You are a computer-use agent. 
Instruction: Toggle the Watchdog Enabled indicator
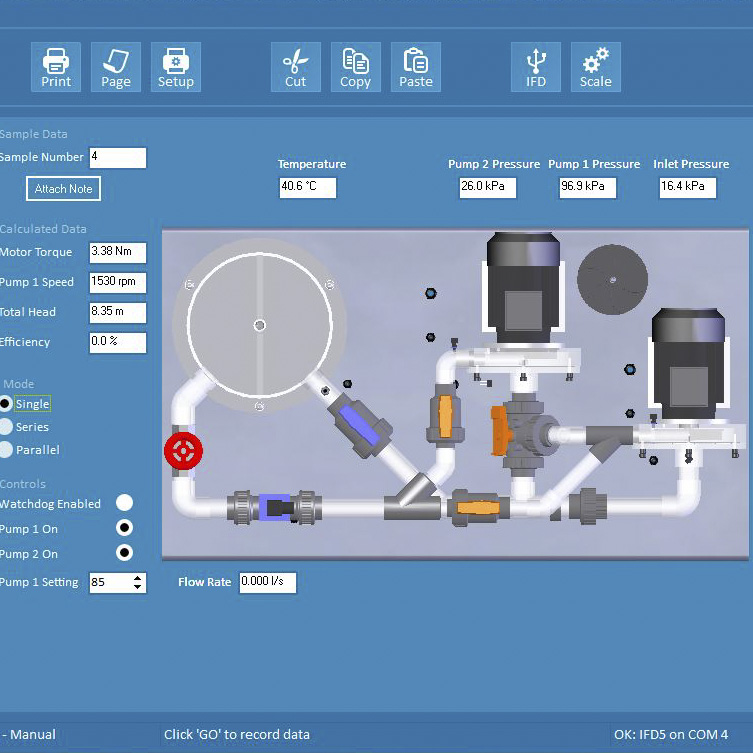pos(124,503)
